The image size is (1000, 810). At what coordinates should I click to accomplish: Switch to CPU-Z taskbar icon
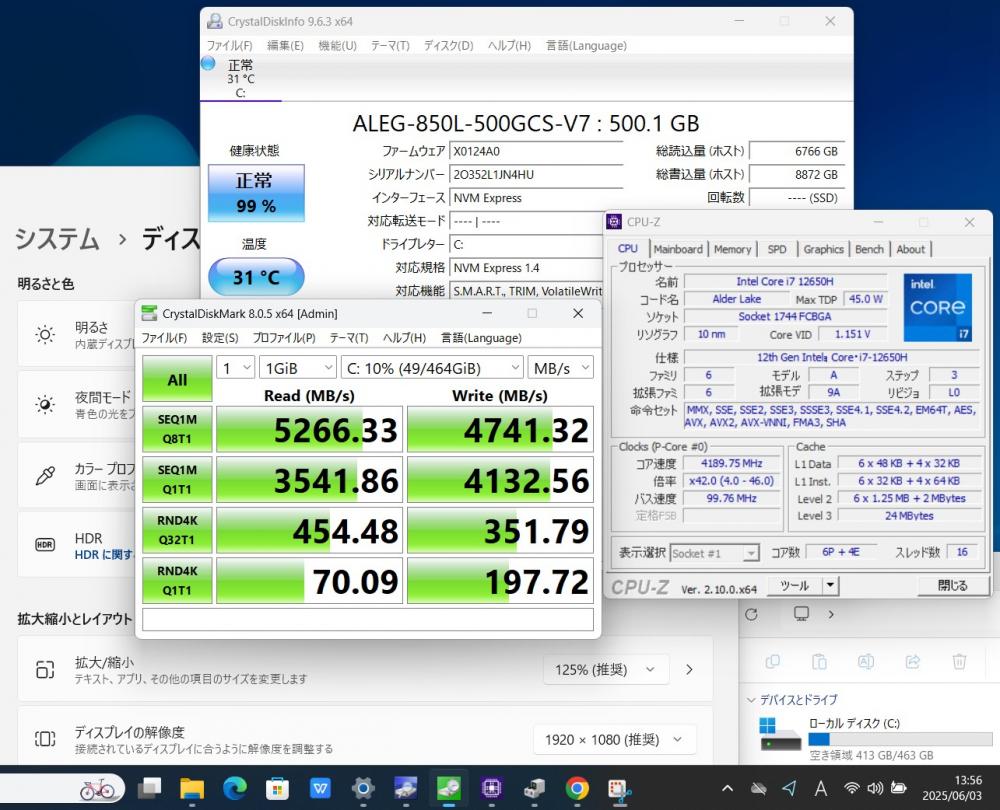pos(491,789)
